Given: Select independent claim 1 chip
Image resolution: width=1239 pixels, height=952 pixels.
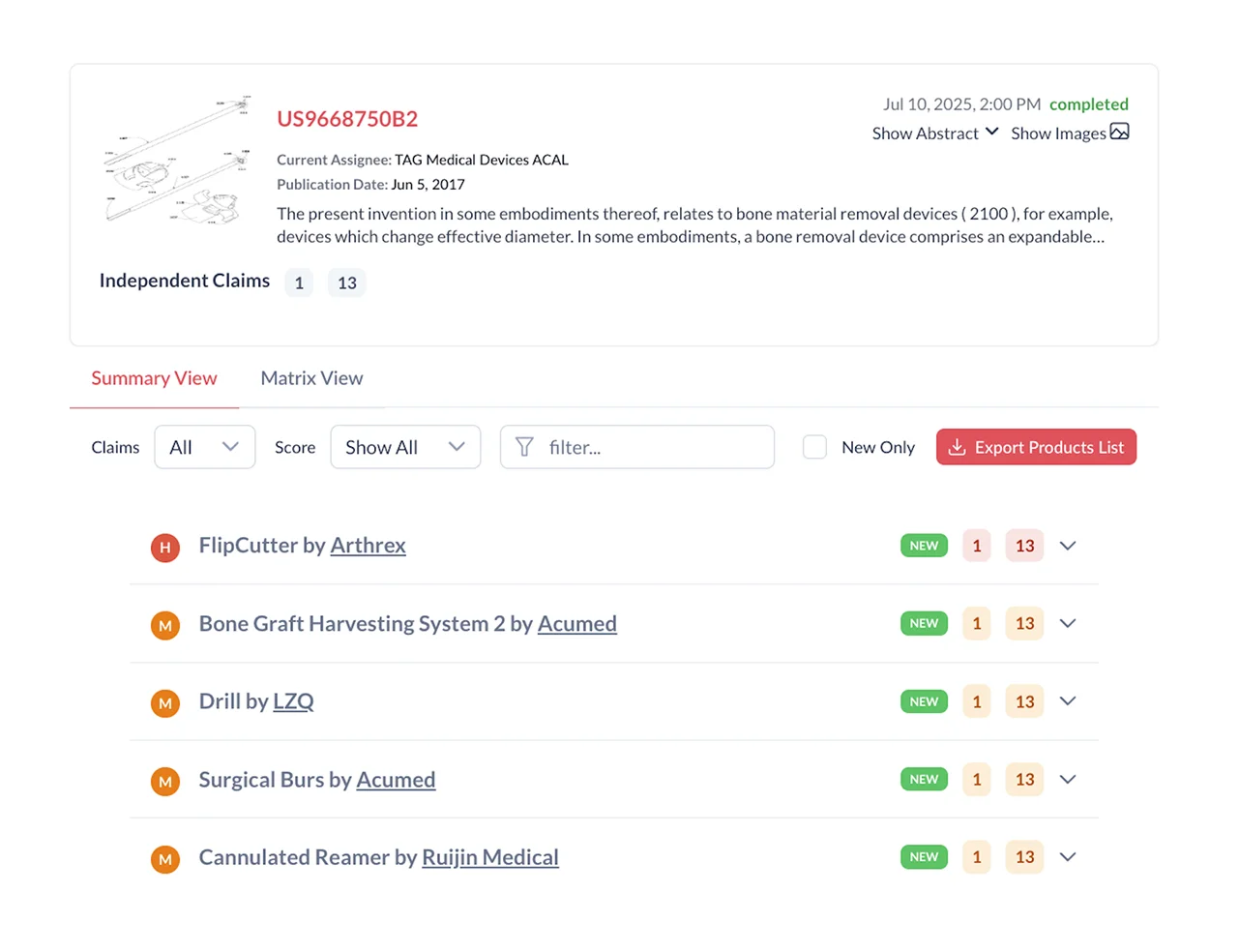Looking at the screenshot, I should click(299, 283).
